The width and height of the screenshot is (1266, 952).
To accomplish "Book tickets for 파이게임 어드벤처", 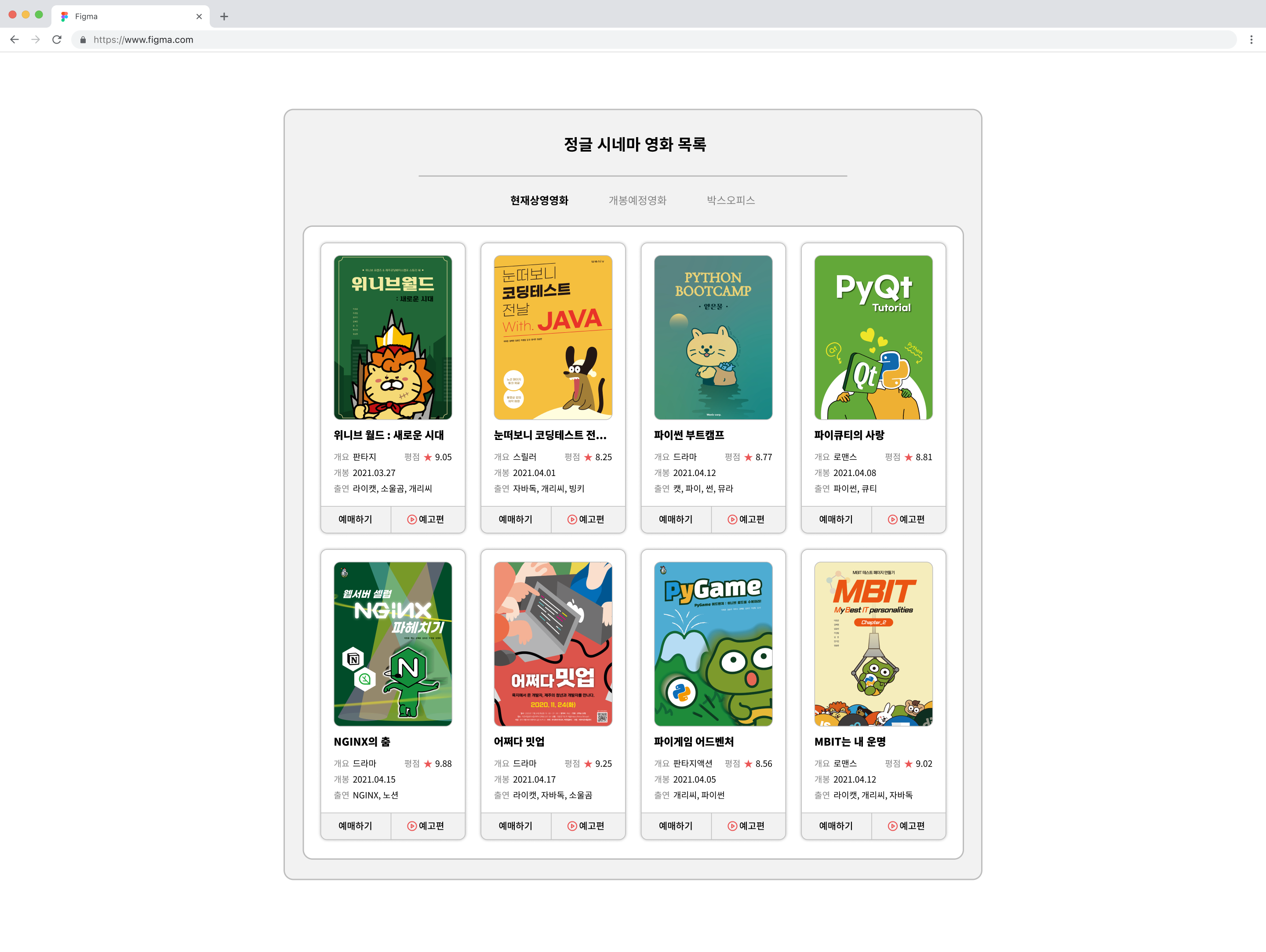I will (676, 825).
